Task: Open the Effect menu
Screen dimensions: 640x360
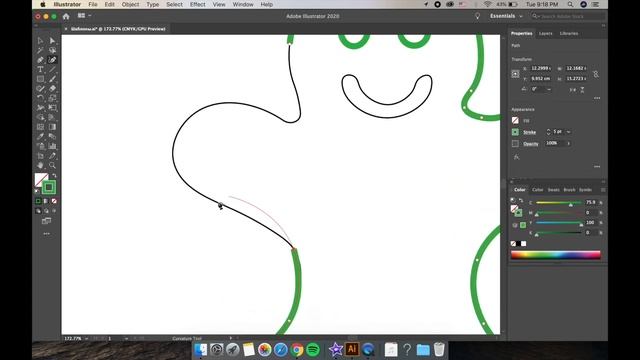Action: [198, 4]
